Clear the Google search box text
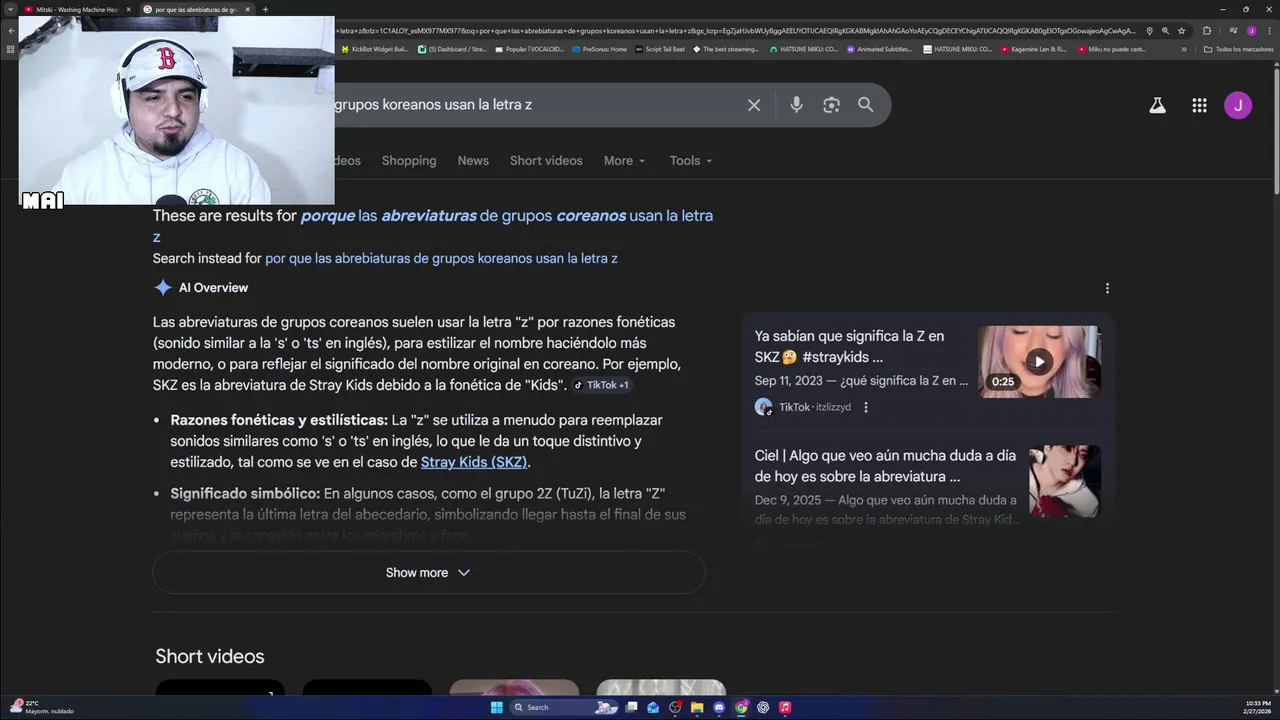This screenshot has width=1280, height=720. coord(754,105)
